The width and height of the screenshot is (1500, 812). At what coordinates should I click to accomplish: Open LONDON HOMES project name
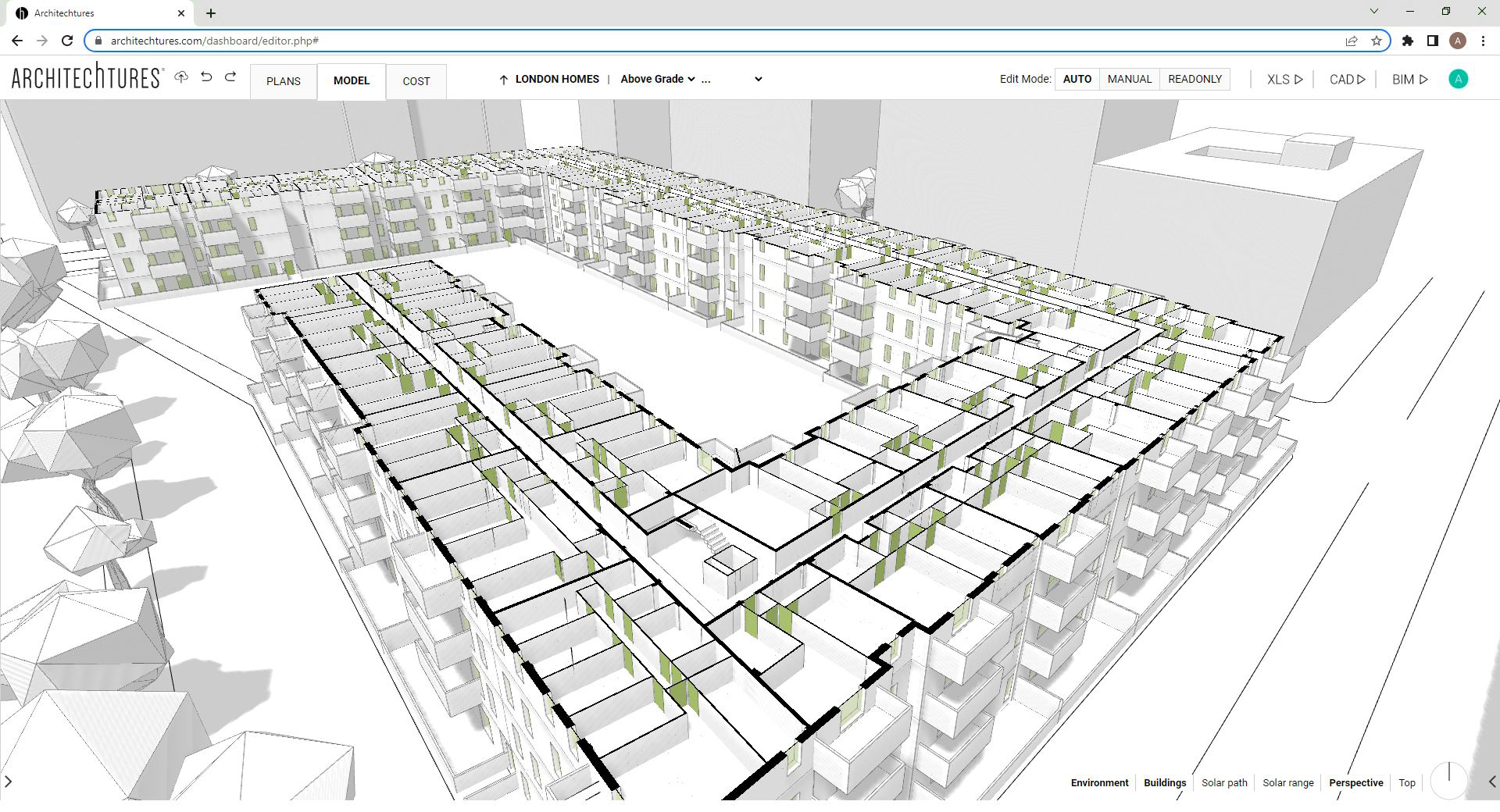(557, 79)
